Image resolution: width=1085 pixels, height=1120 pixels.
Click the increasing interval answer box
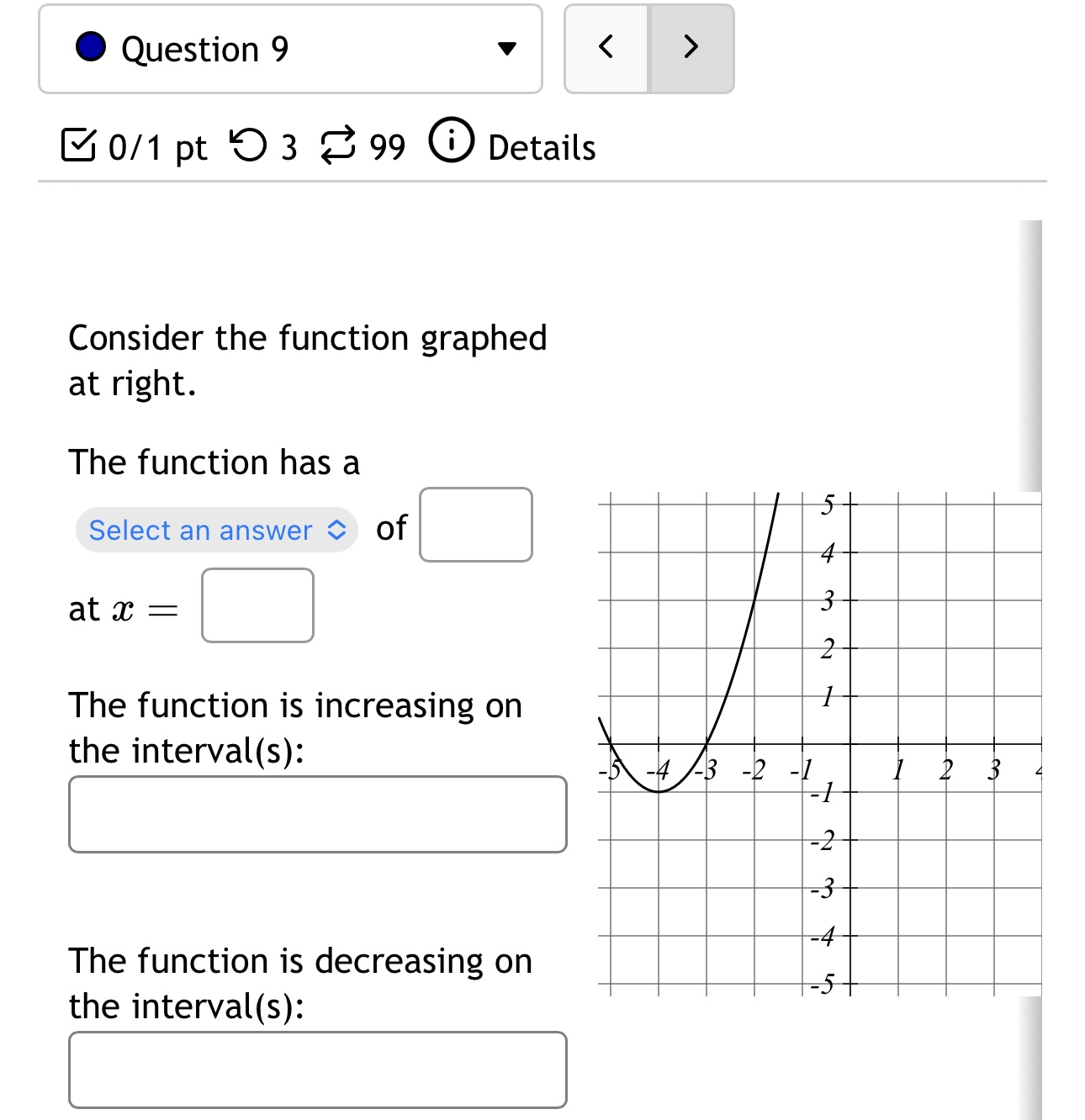click(318, 813)
